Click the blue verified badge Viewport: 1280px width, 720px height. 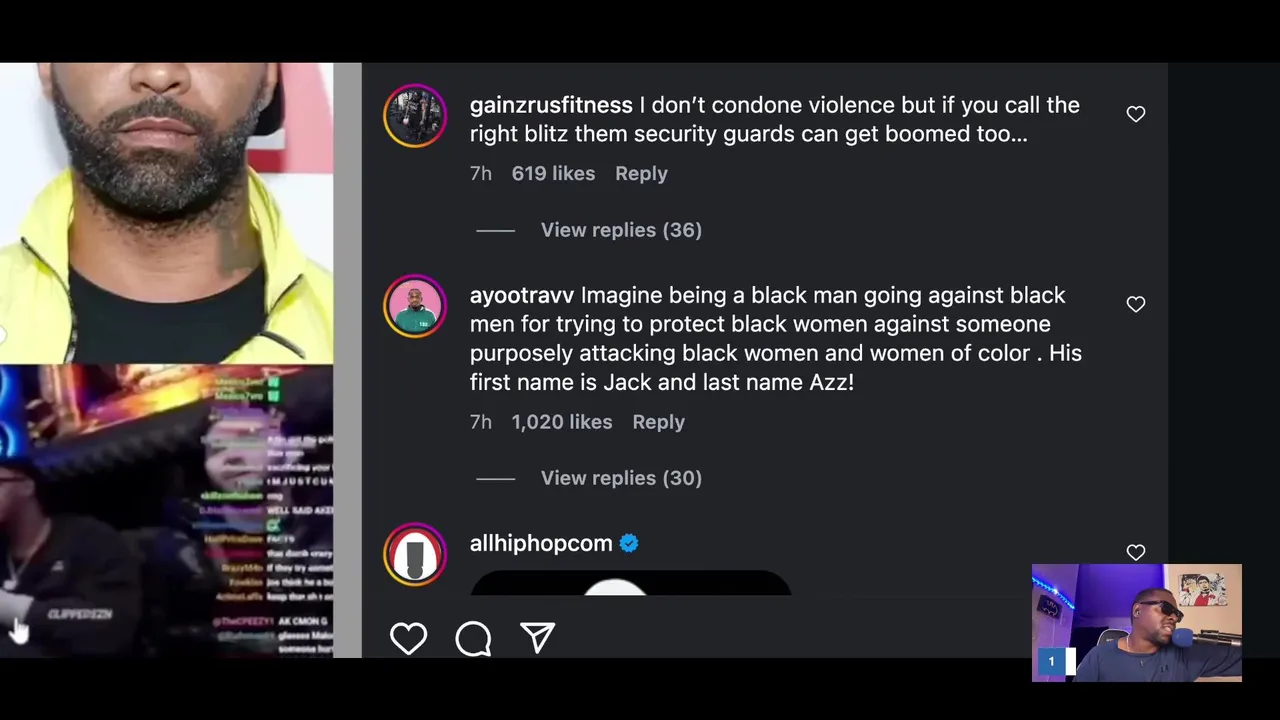click(x=629, y=543)
